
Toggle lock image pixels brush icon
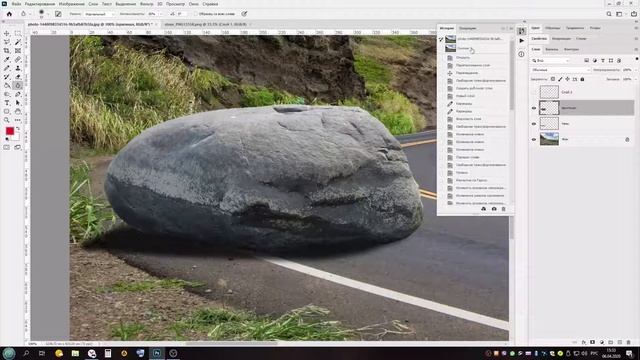click(560, 79)
